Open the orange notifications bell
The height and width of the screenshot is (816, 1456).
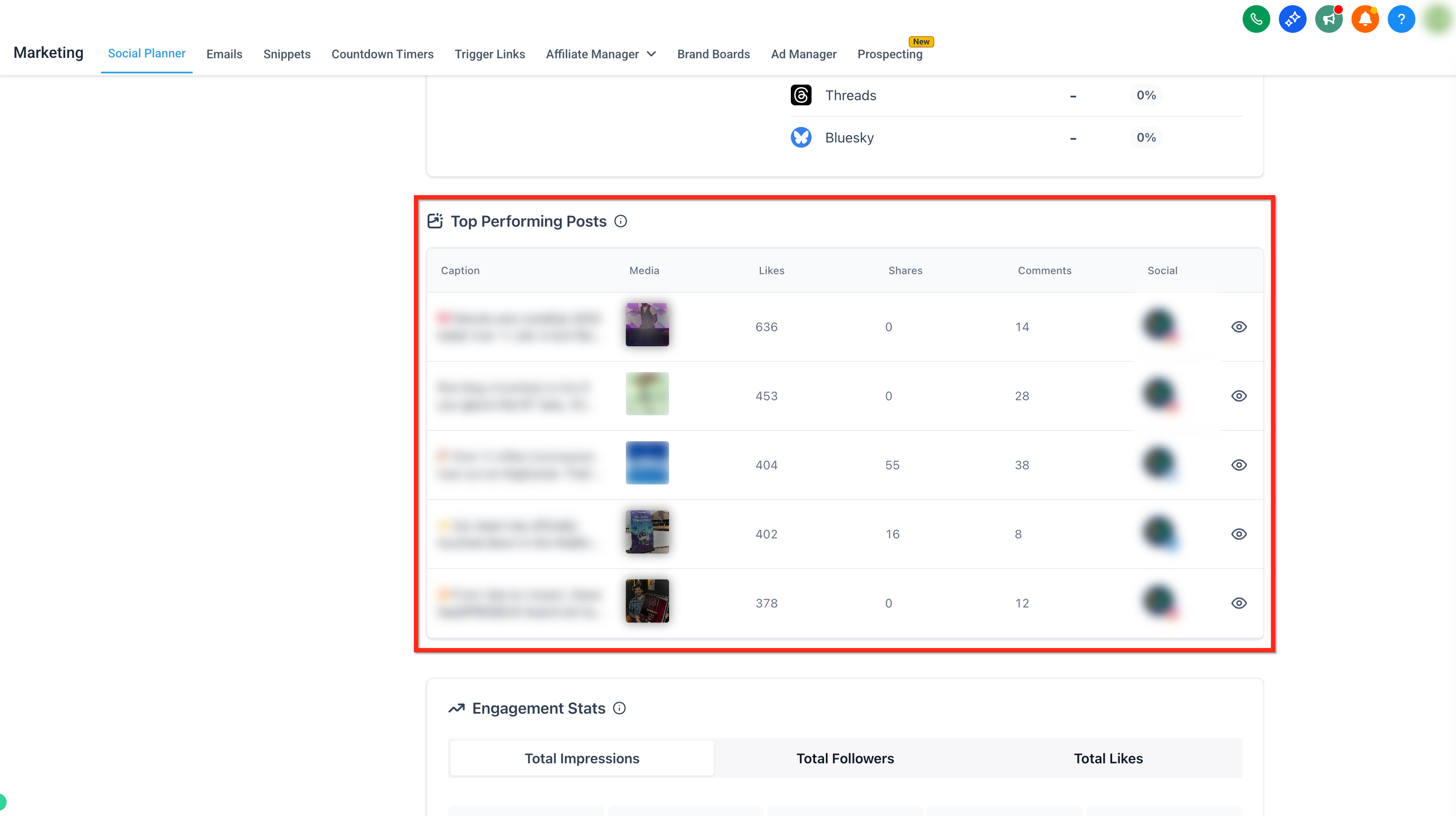pyautogui.click(x=1364, y=19)
